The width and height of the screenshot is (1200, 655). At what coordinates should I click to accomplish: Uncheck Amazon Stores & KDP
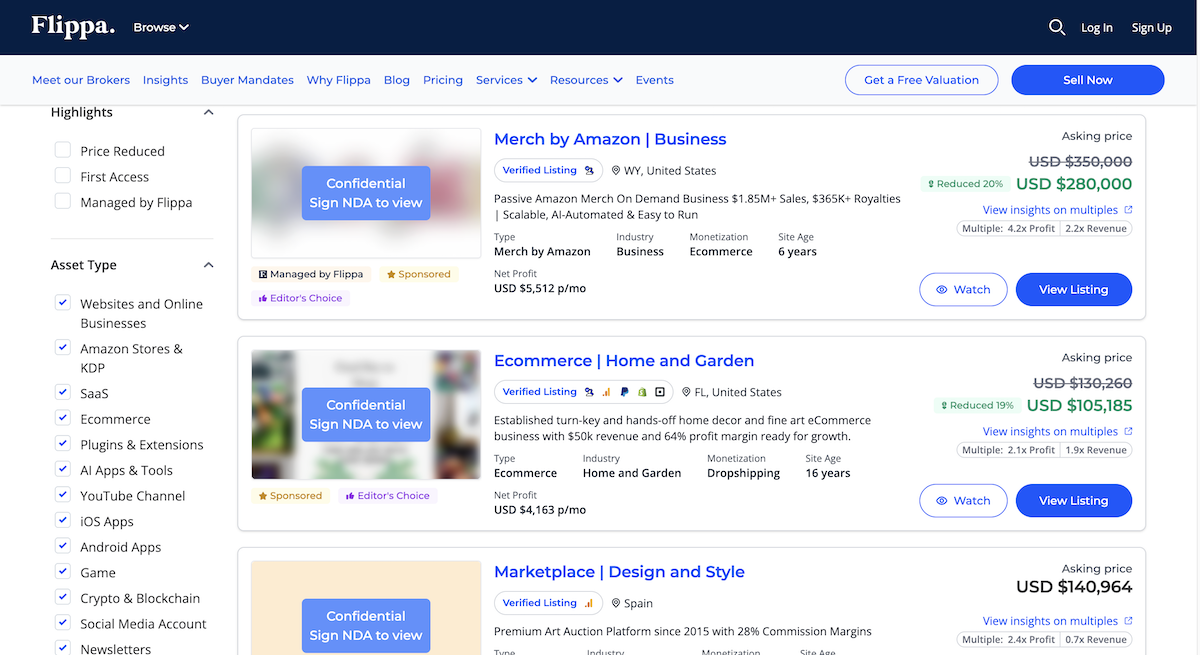(62, 348)
